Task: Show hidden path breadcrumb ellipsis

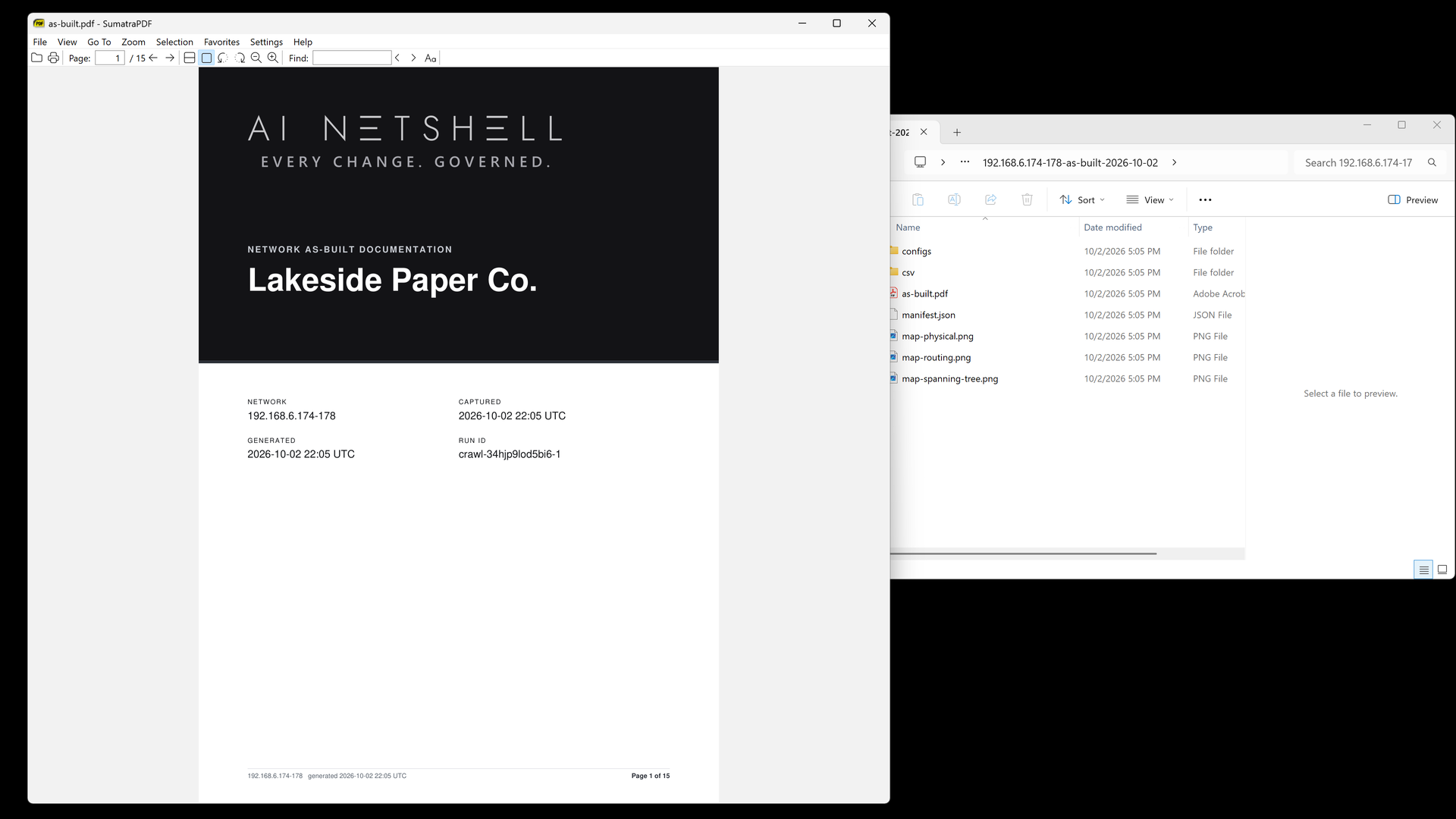Action: pyautogui.click(x=965, y=162)
